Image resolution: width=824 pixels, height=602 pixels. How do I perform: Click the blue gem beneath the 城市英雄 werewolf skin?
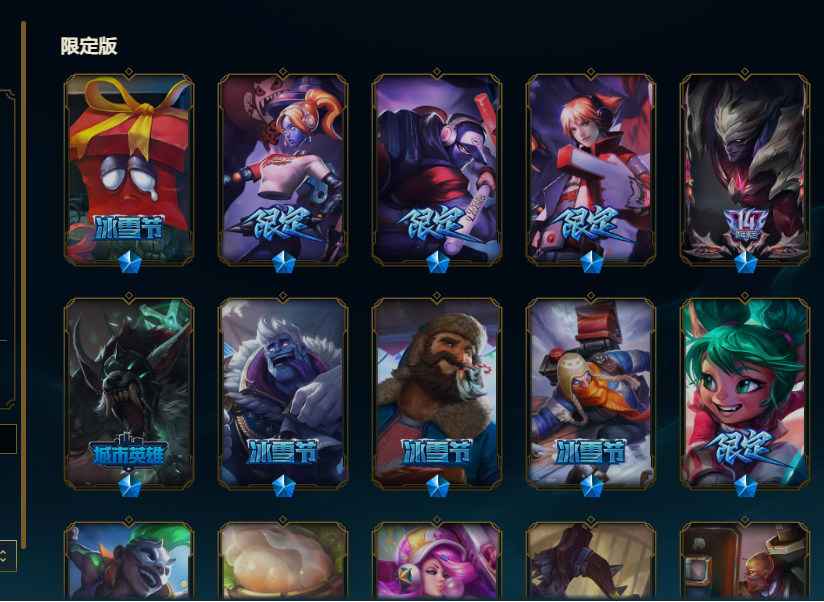click(130, 486)
